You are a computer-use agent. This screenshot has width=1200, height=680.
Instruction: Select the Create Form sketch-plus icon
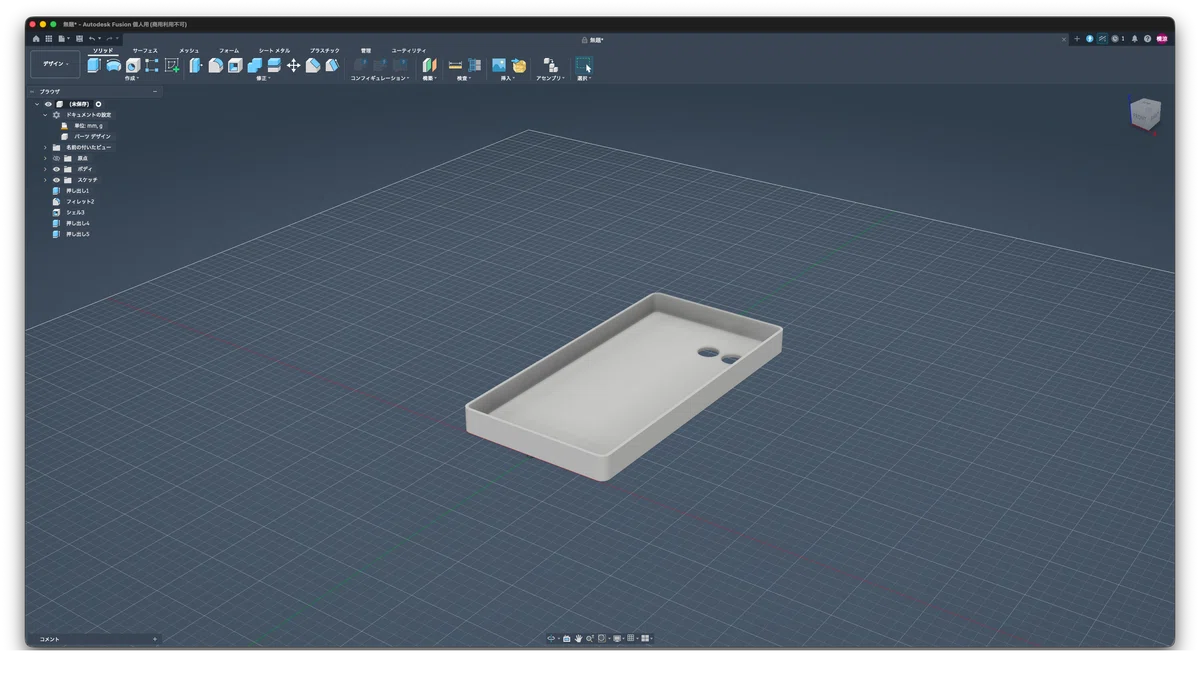[172, 65]
